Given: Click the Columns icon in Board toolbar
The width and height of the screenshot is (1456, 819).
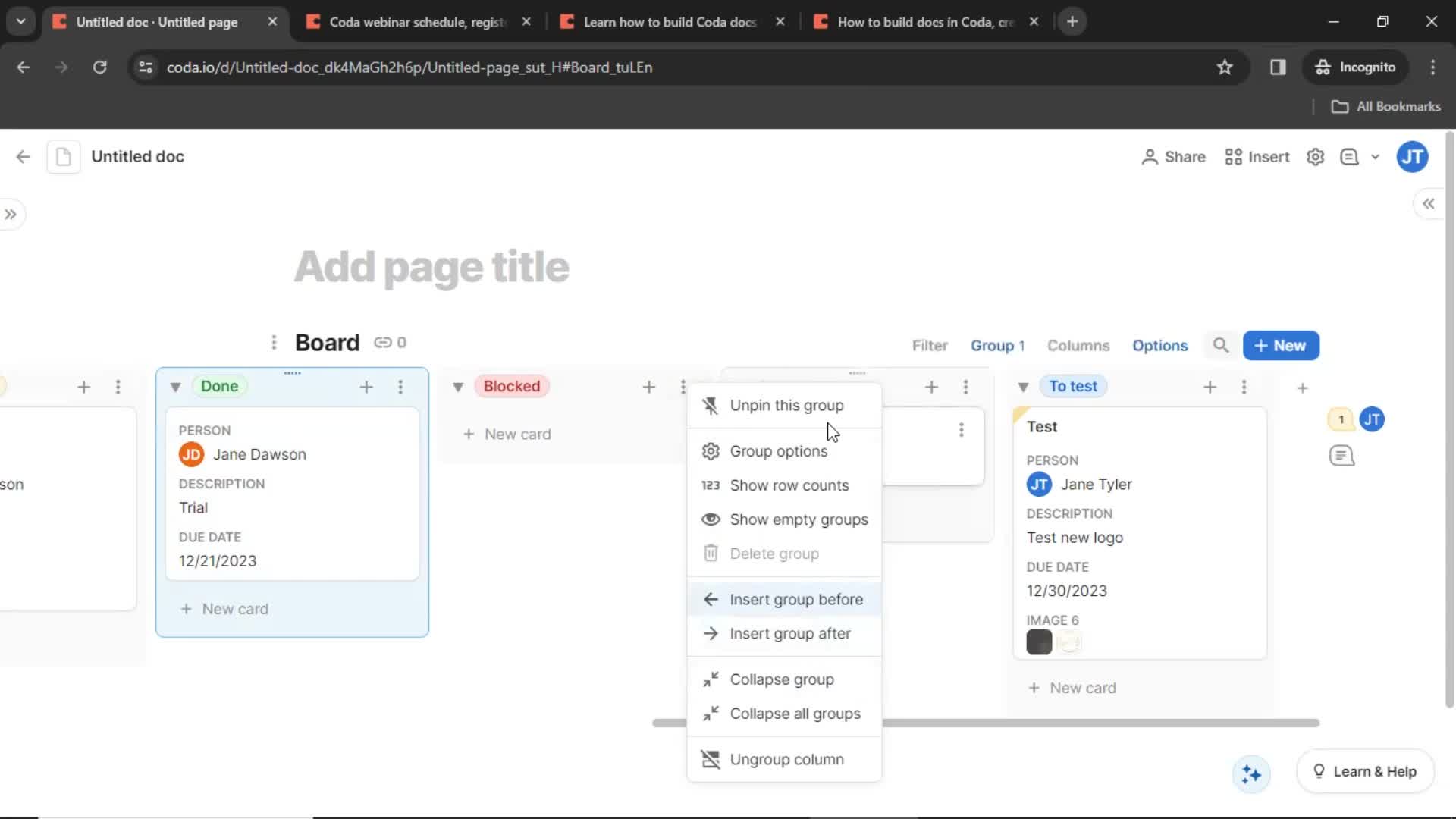Looking at the screenshot, I should point(1078,345).
